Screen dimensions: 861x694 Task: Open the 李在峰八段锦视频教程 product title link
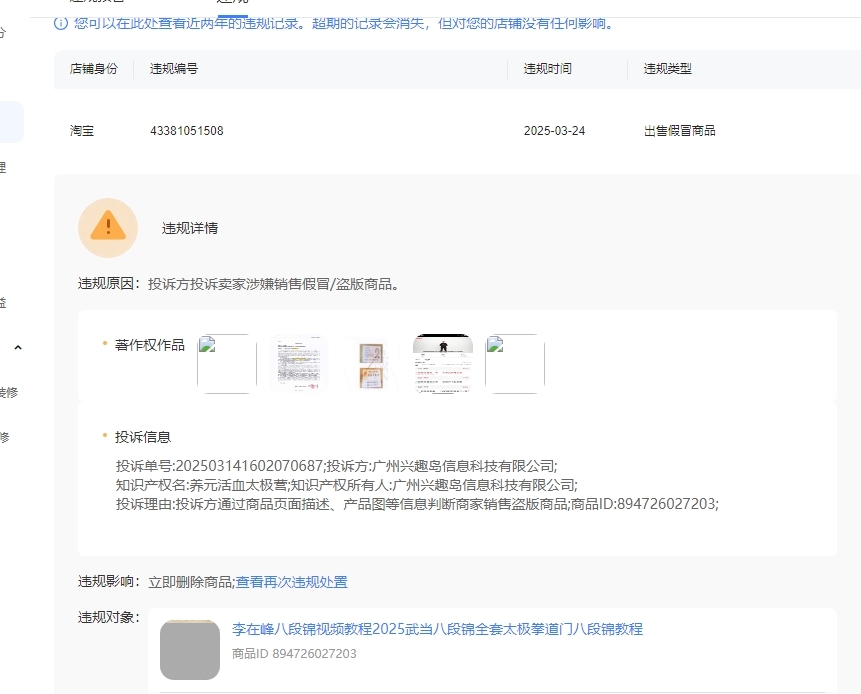point(437,629)
